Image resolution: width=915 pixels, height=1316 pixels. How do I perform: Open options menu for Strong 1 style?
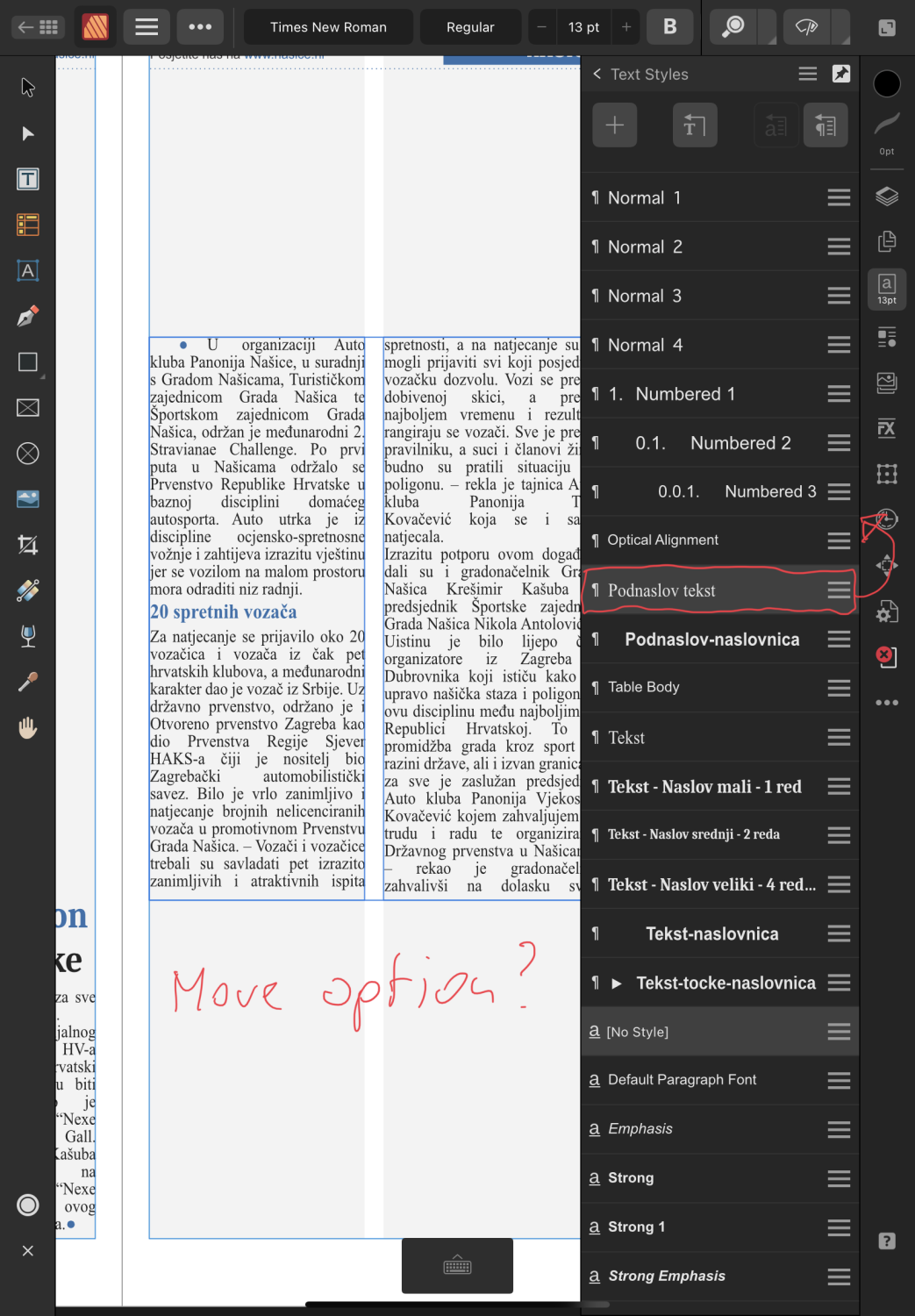(x=839, y=1227)
